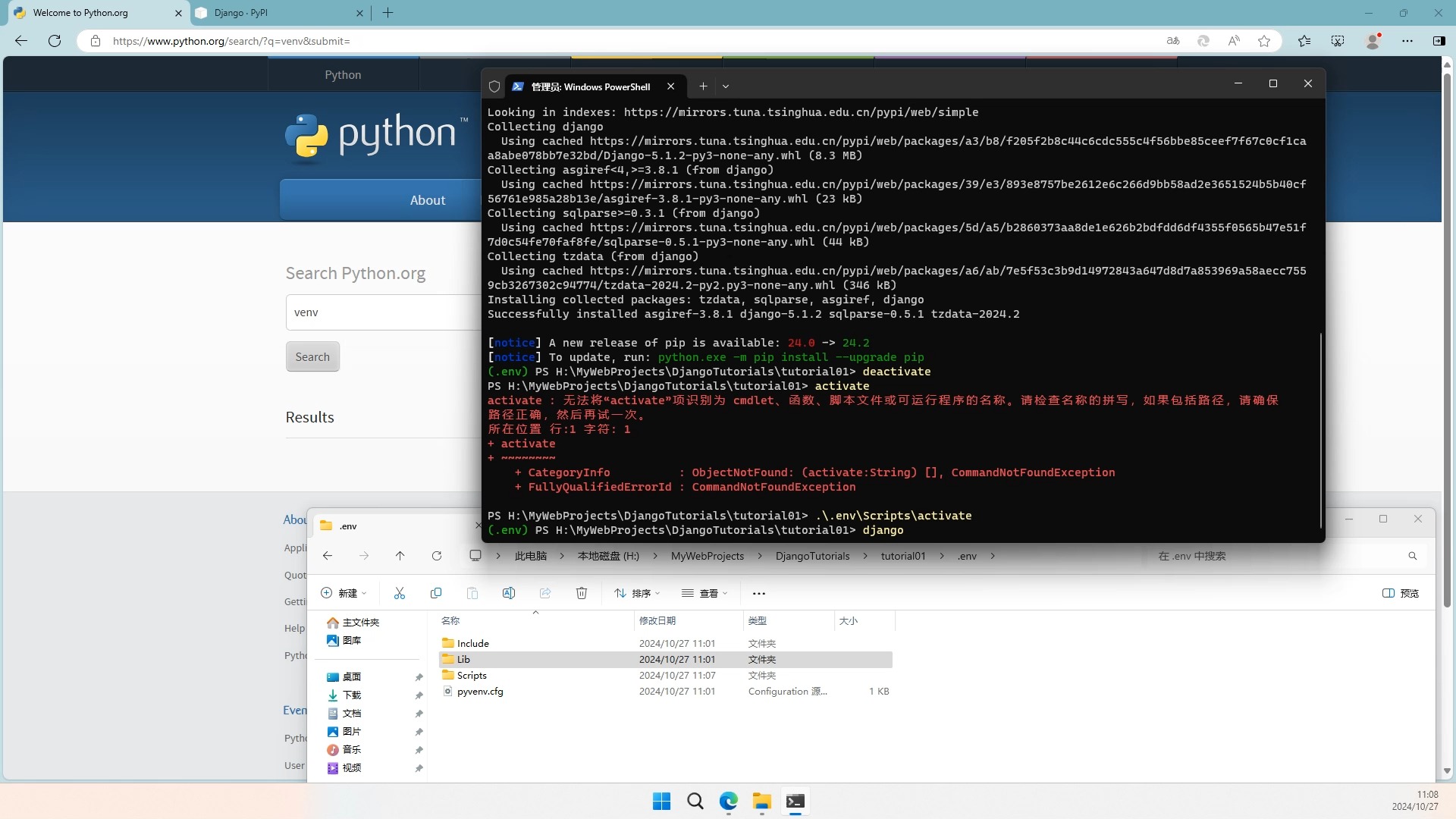
Task: Open About menu on Python.org
Action: coord(428,200)
